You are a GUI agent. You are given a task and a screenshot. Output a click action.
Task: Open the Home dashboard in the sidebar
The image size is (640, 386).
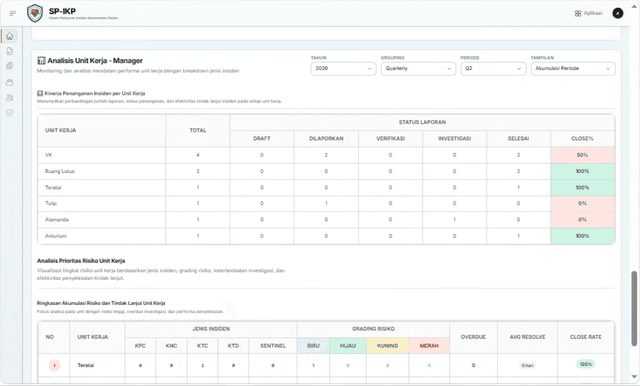click(x=10, y=36)
